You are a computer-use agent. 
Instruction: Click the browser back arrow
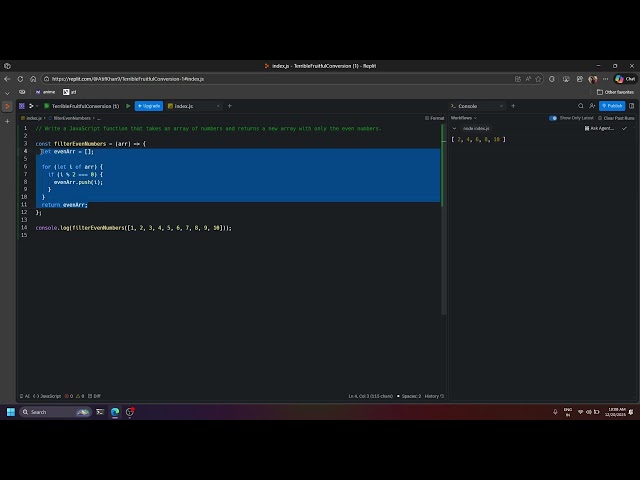coord(7,79)
